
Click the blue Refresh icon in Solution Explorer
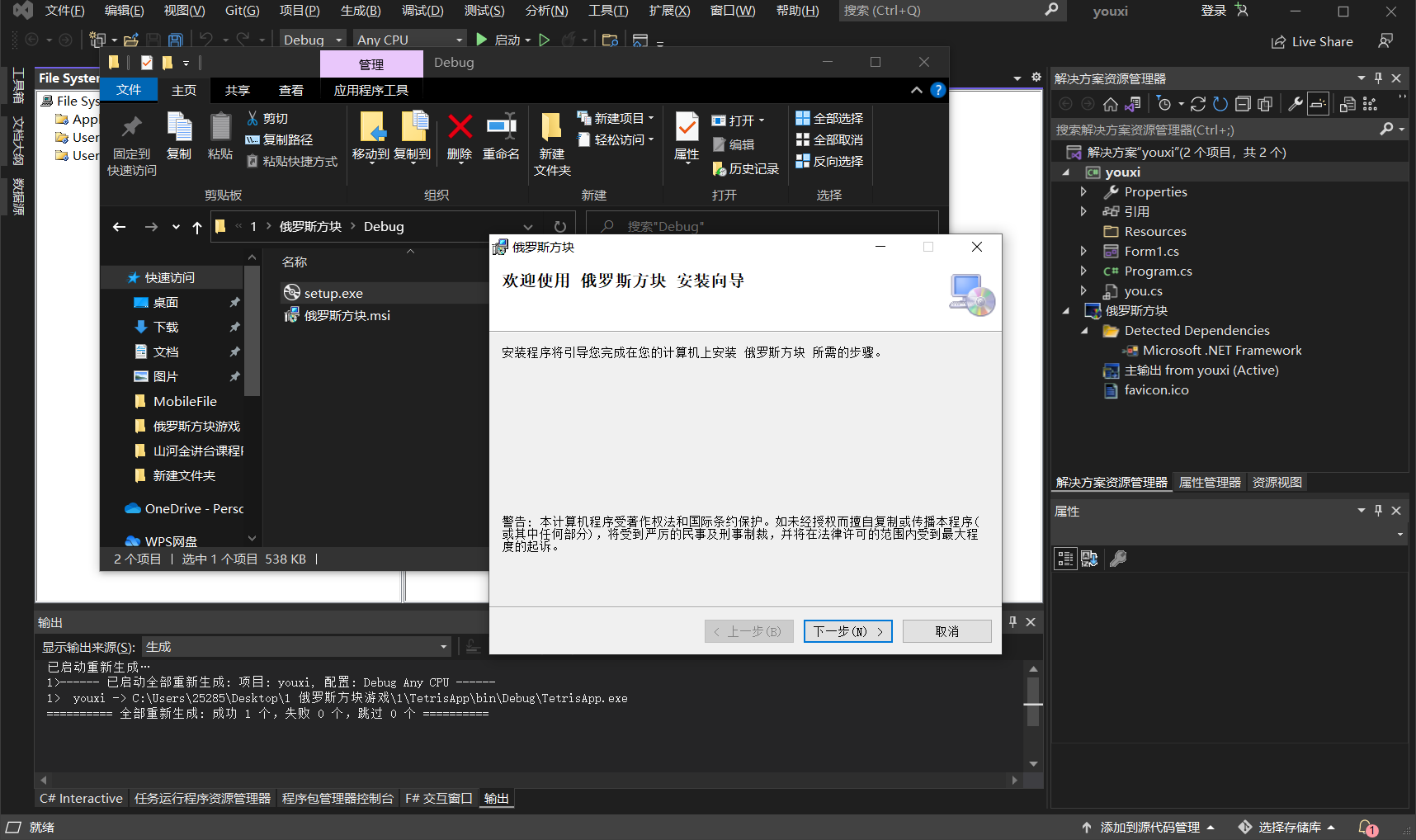[1220, 104]
